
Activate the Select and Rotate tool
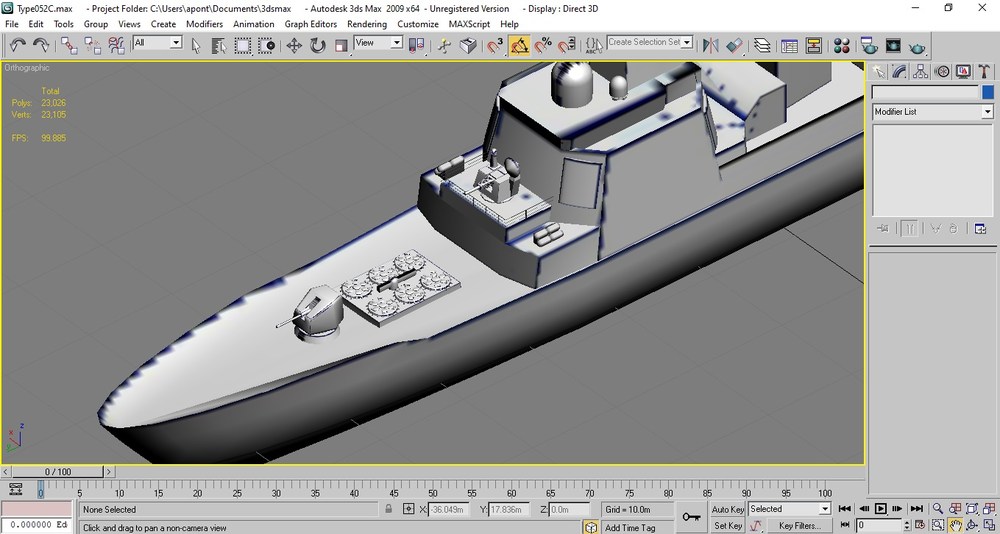318,45
